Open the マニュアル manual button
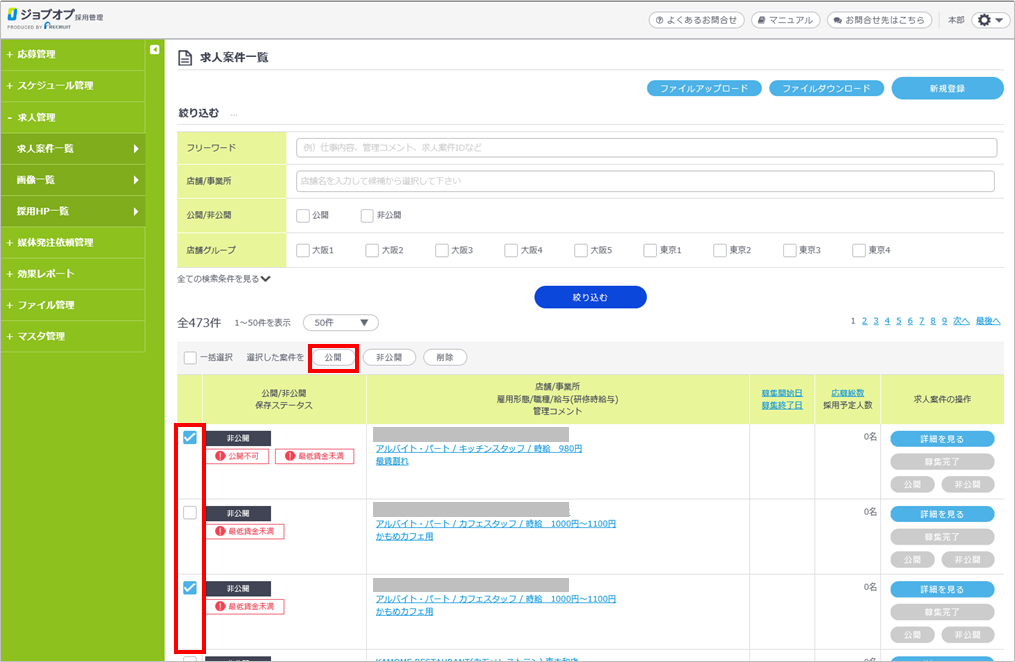The width and height of the screenshot is (1015, 662). click(x=785, y=20)
